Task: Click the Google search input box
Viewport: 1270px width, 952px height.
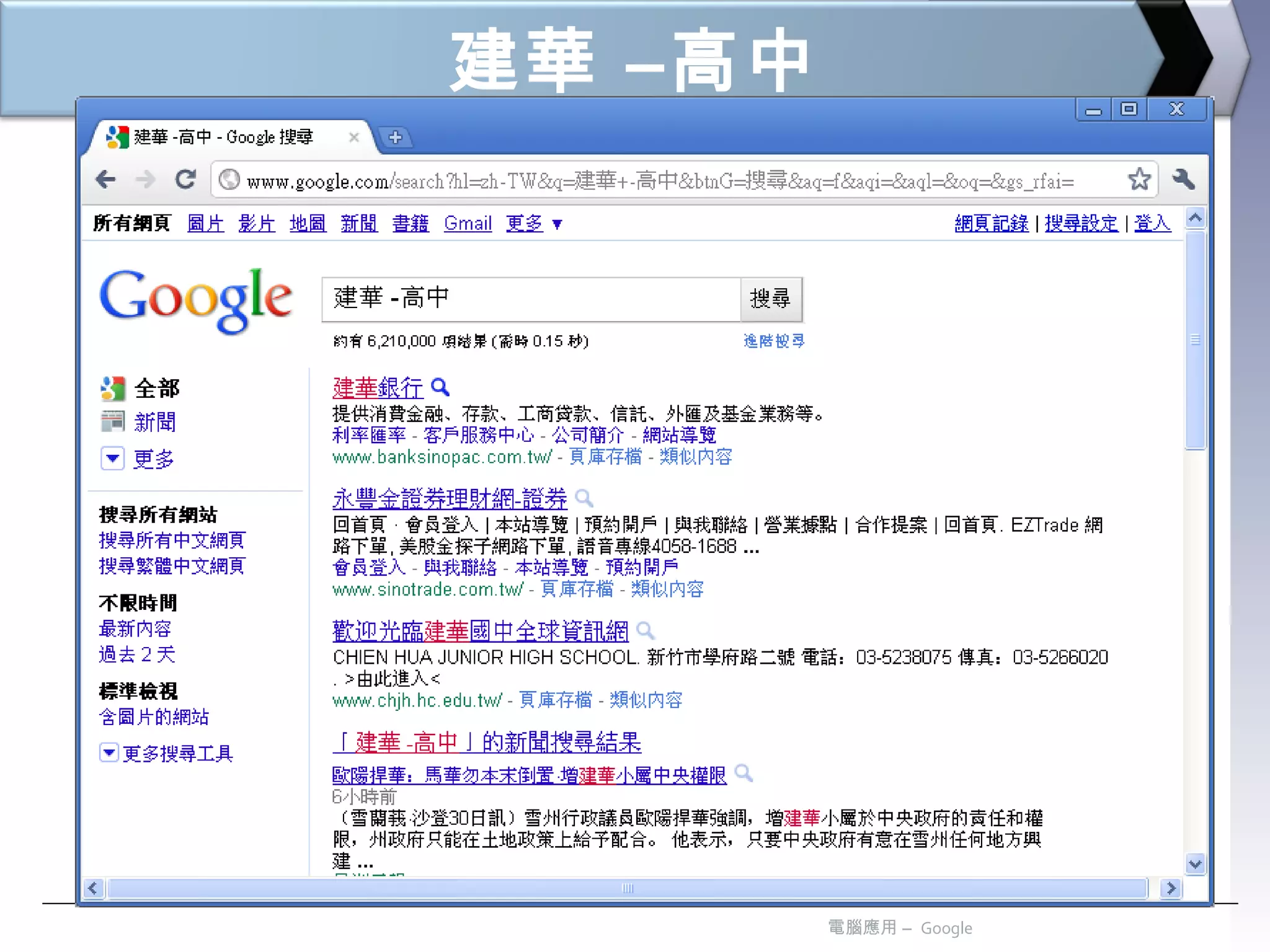Action: click(531, 299)
